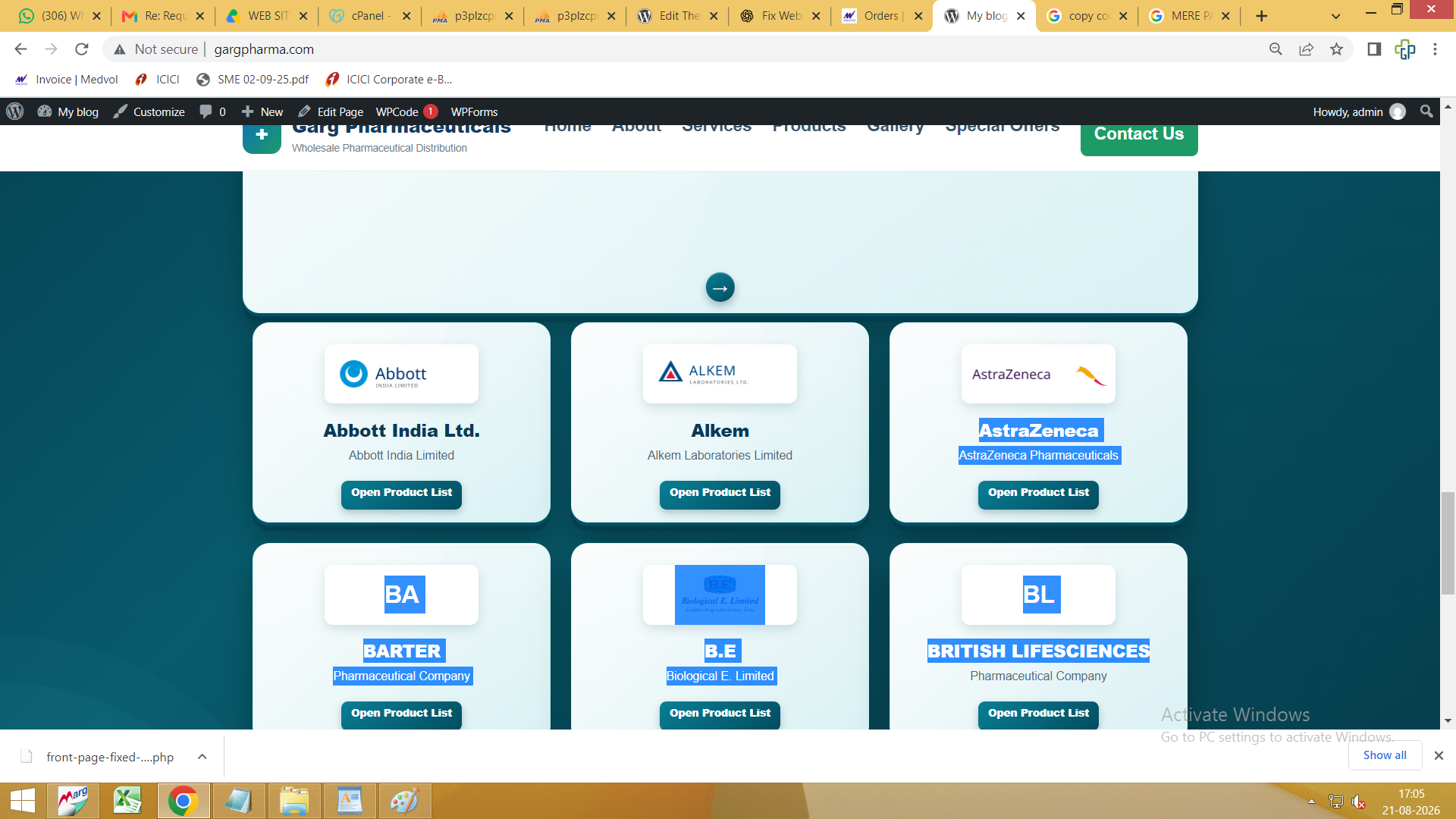Expand the front-page-fixed php download options
This screenshot has height=819, width=1456.
tap(202, 757)
